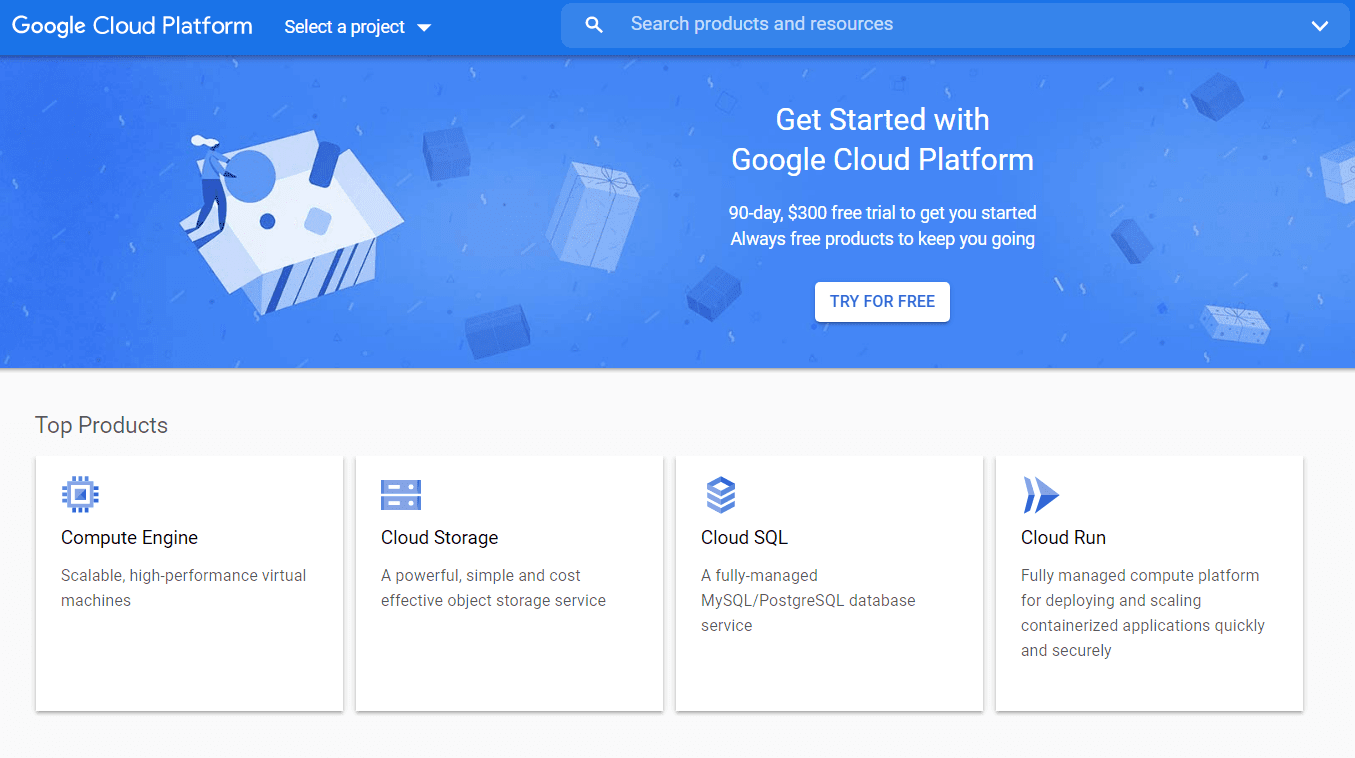Click the search magnifier icon
The image size is (1355, 758).
tap(594, 25)
